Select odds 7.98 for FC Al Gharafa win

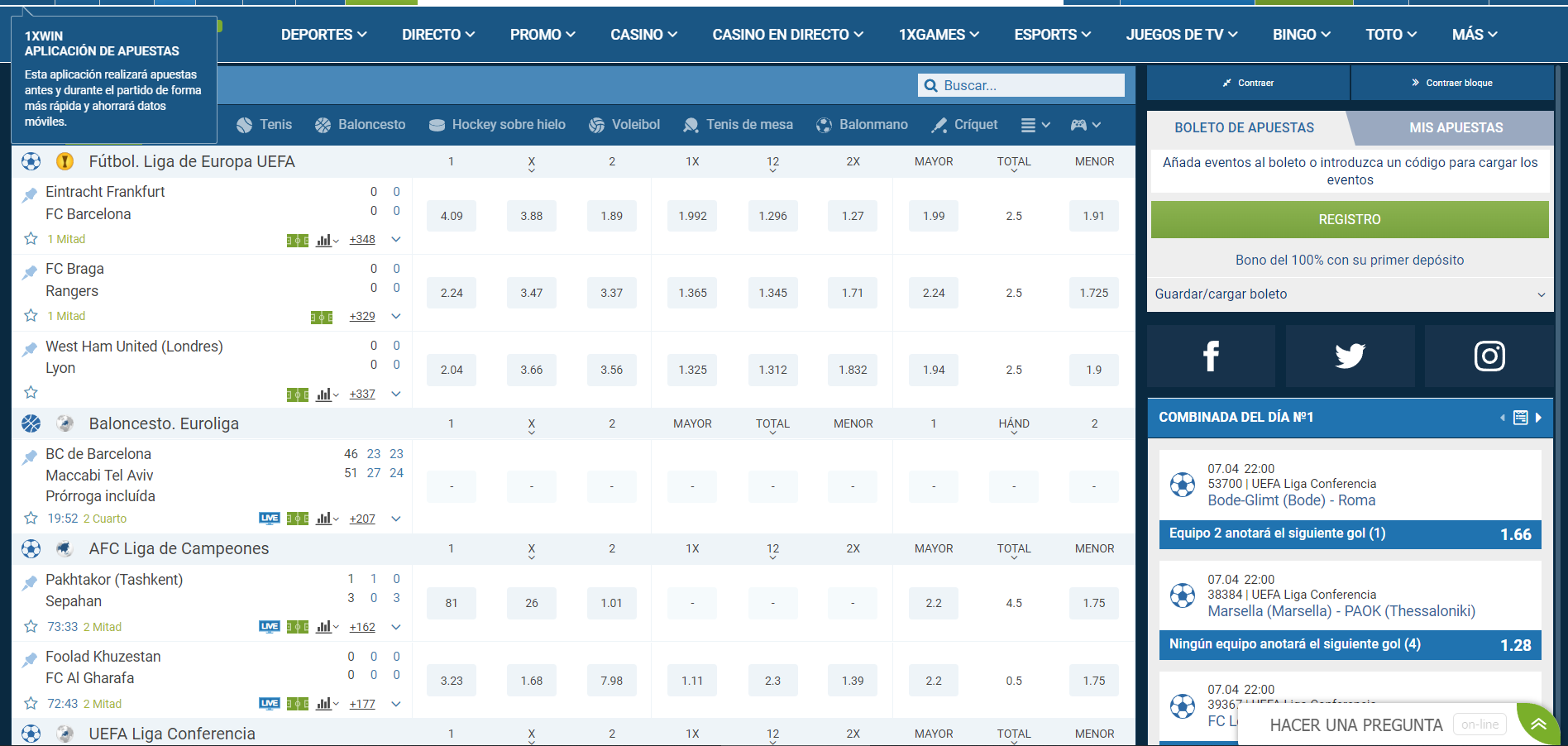coord(612,681)
